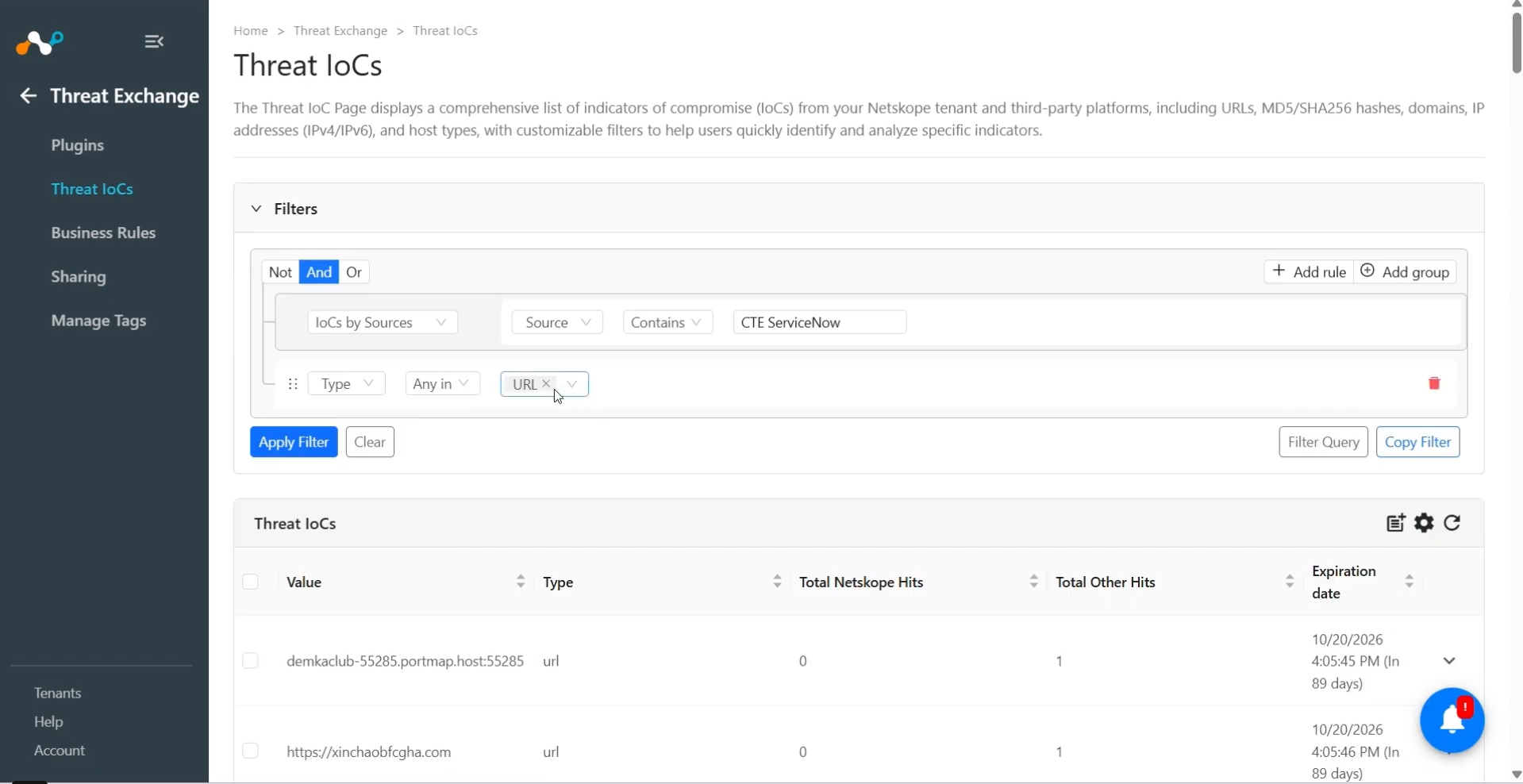Open Business Rules in the sidebar
The width and height of the screenshot is (1523, 784).
click(x=103, y=233)
